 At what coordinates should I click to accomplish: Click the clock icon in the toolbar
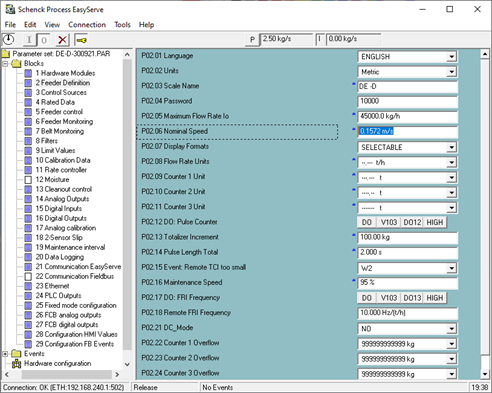pos(9,40)
